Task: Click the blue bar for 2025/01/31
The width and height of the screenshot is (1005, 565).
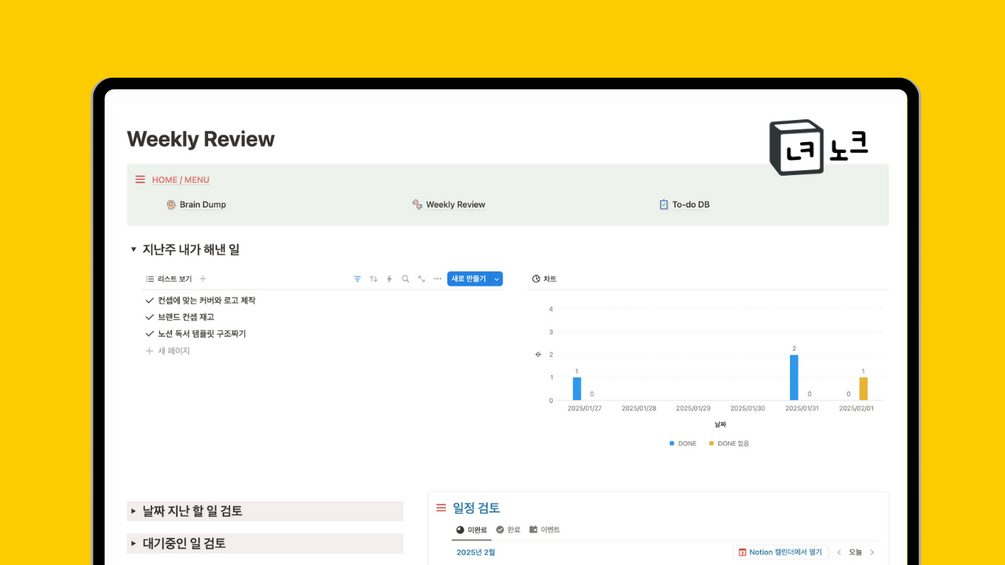Action: [x=794, y=377]
